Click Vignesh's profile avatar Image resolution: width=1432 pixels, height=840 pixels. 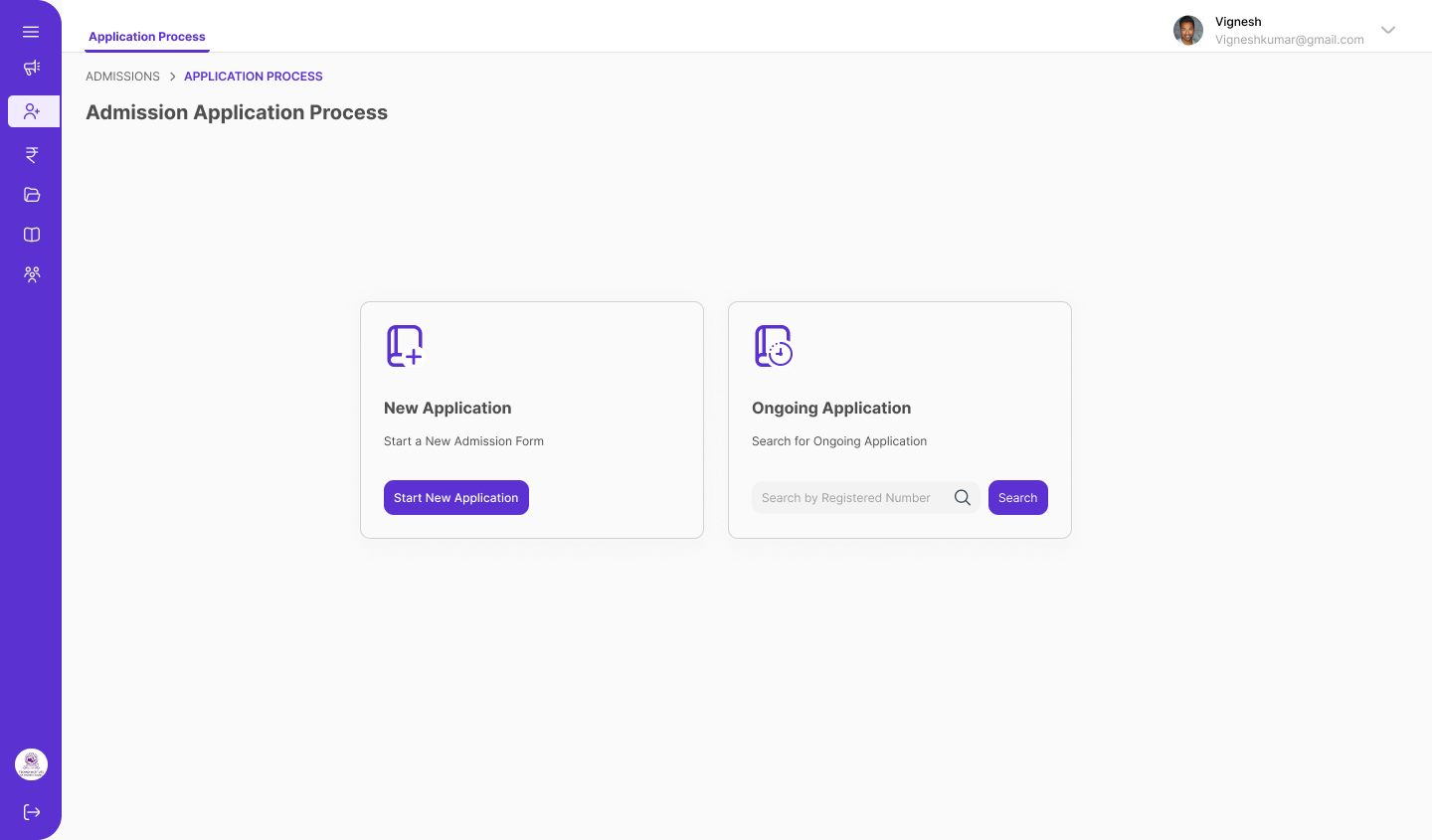pos(1188,31)
